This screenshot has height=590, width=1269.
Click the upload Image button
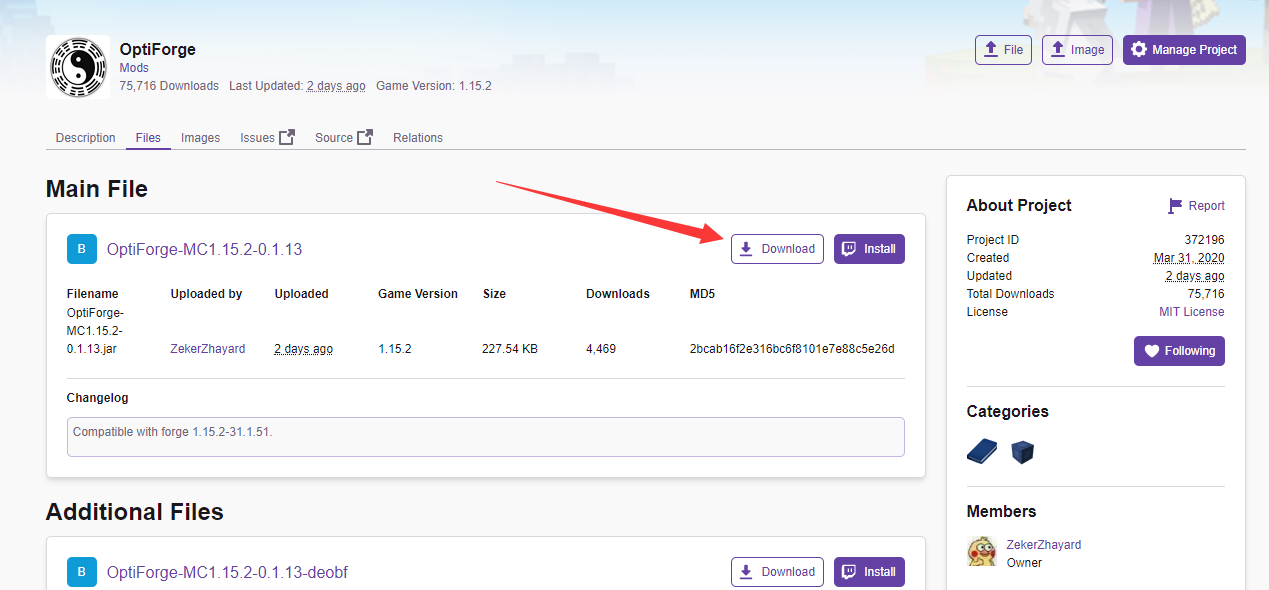click(x=1077, y=50)
